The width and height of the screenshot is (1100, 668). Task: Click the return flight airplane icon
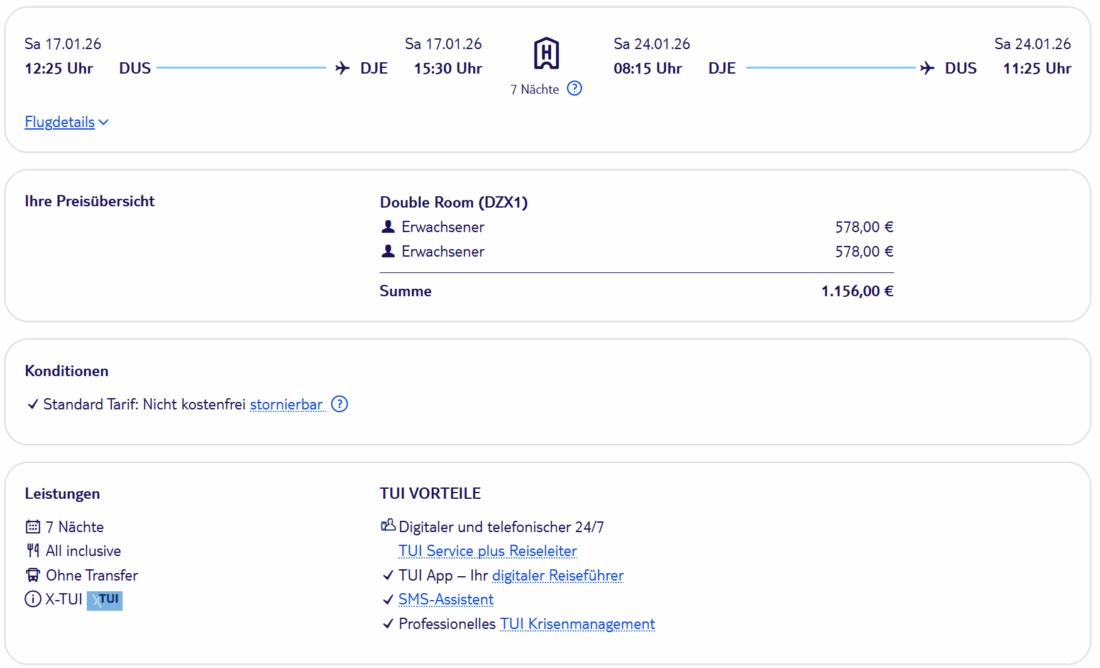(927, 68)
